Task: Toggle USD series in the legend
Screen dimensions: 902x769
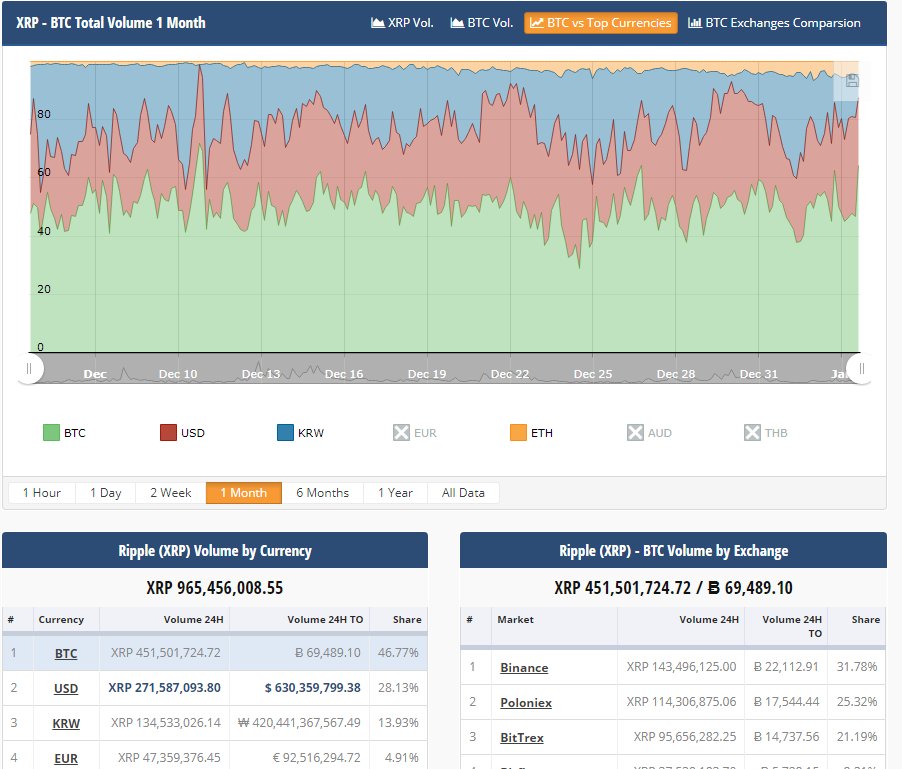Action: 182,433
